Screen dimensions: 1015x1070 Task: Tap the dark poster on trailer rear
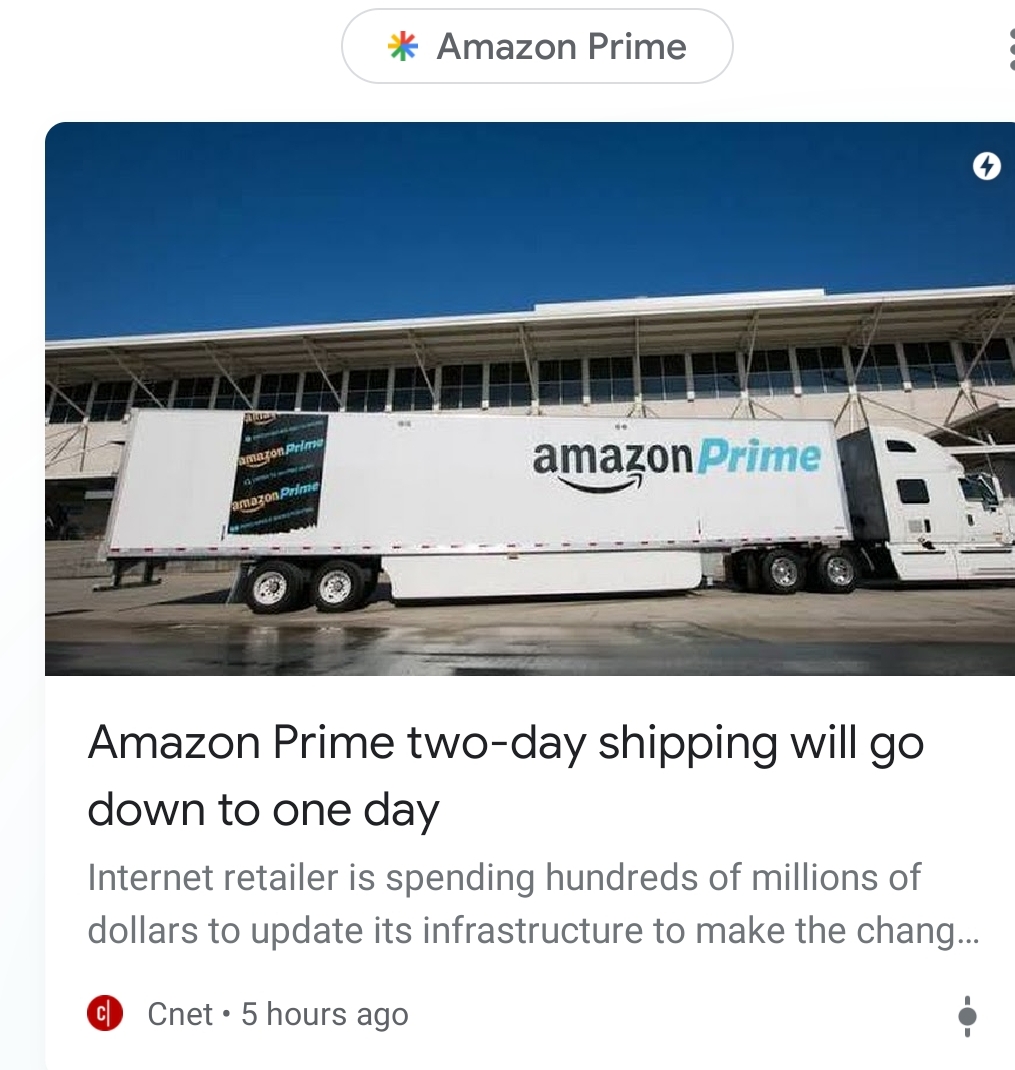tap(276, 473)
